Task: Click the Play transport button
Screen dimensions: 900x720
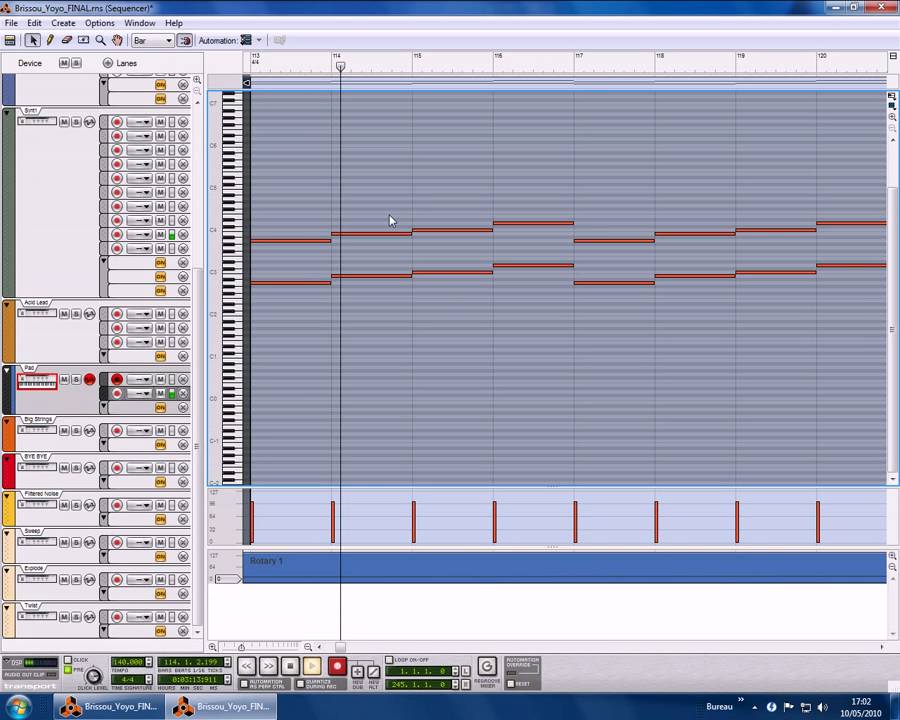Action: click(x=312, y=666)
